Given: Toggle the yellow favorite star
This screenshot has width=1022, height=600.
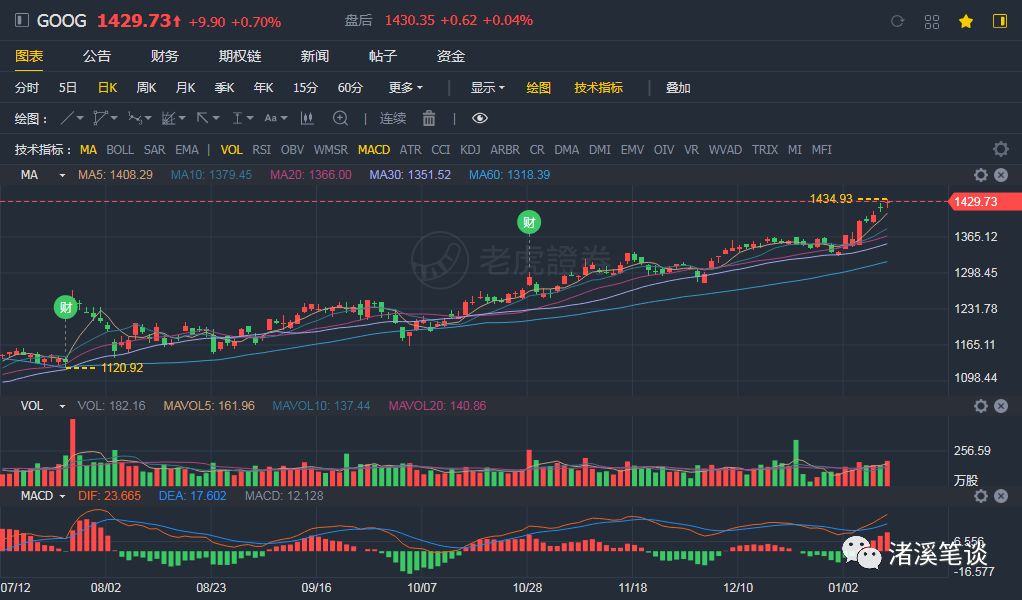Looking at the screenshot, I should pyautogui.click(x=965, y=21).
